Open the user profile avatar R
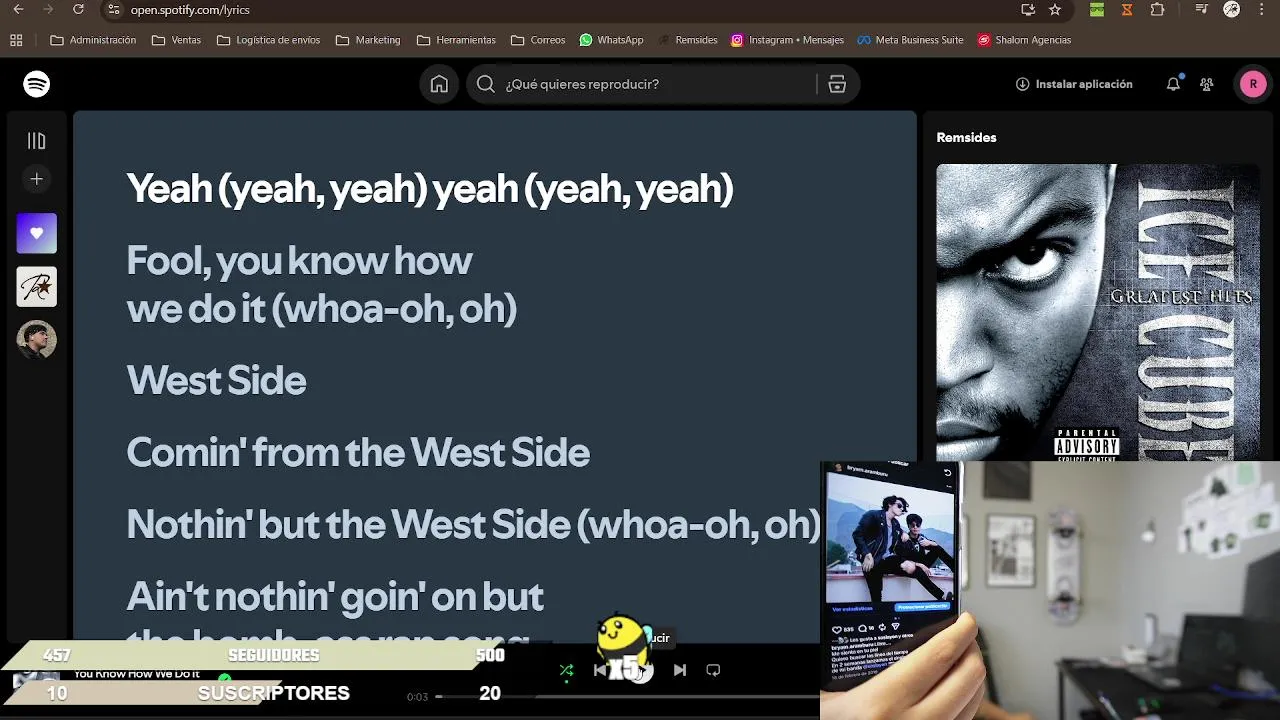1280x720 pixels. pos(1253,84)
